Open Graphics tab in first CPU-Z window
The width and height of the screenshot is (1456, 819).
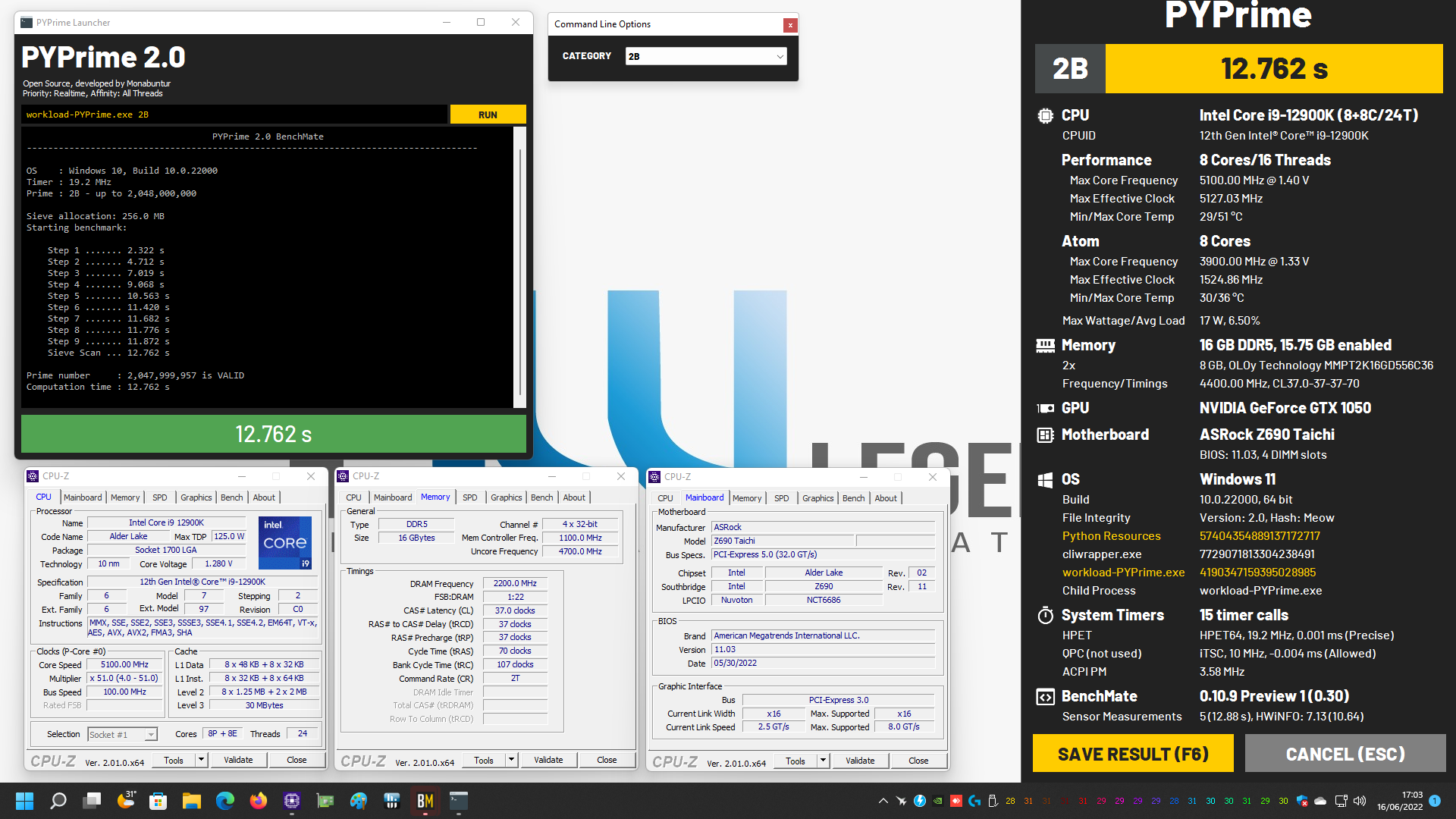(196, 497)
